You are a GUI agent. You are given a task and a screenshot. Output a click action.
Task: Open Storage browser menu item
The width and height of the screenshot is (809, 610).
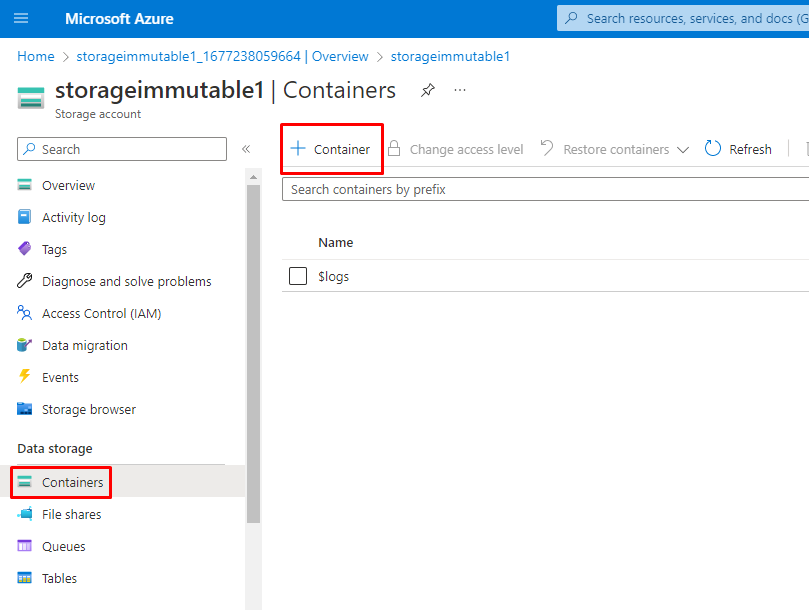point(89,409)
